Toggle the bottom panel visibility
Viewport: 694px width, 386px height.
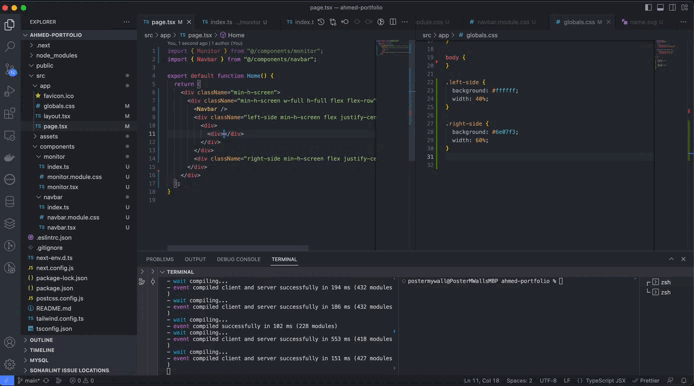point(660,8)
